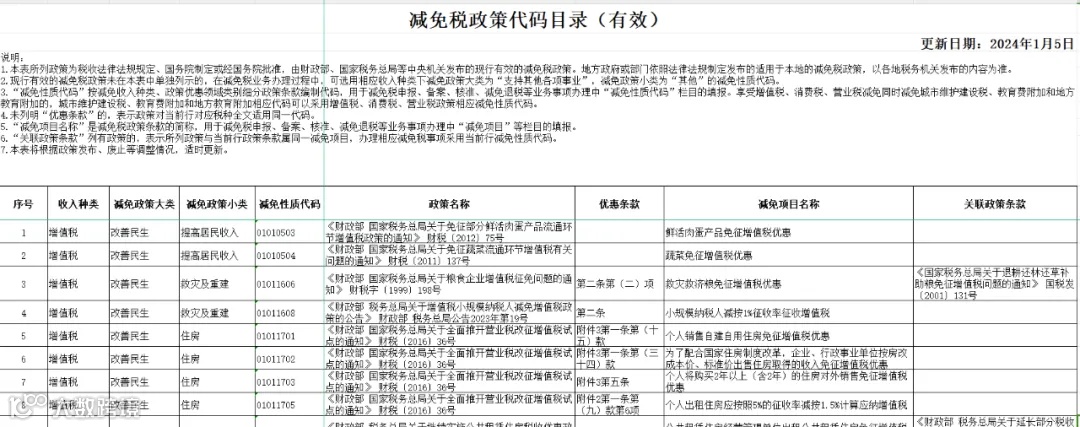Select note line 4 beginning 未列明“优惠条款”的
The width and height of the screenshot is (1080, 427).
point(158,115)
